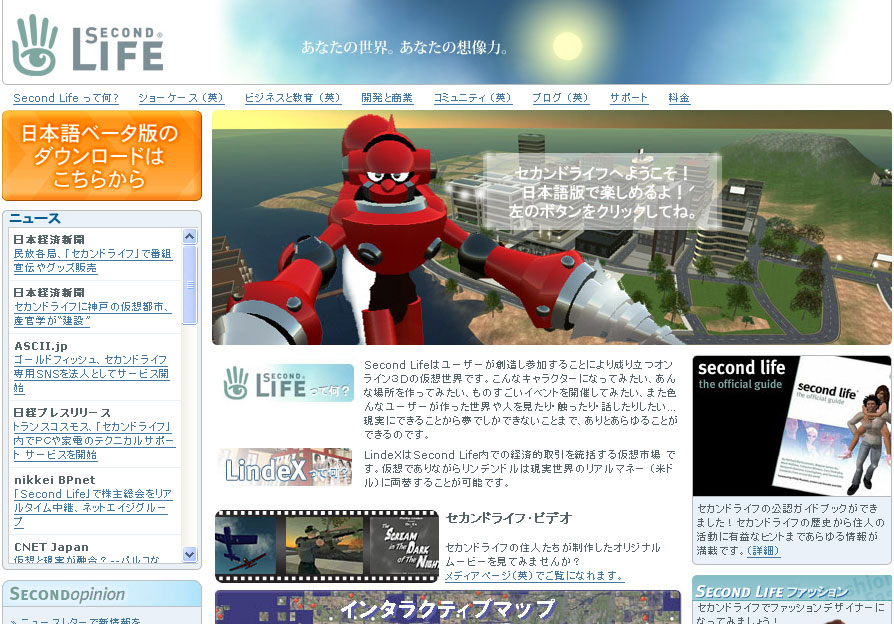Click the CNET Japan source heading
Image resolution: width=894 pixels, height=624 pixels.
click(51, 547)
